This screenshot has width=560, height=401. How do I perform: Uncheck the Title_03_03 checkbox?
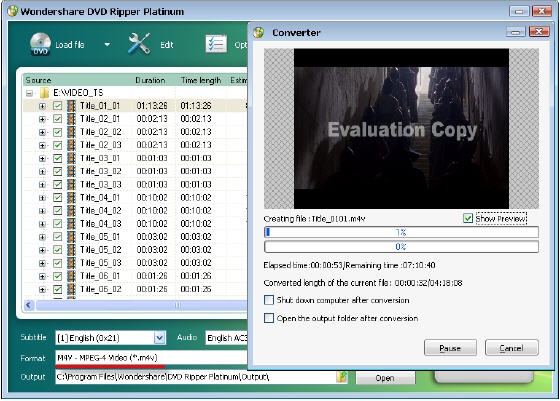coord(57,185)
